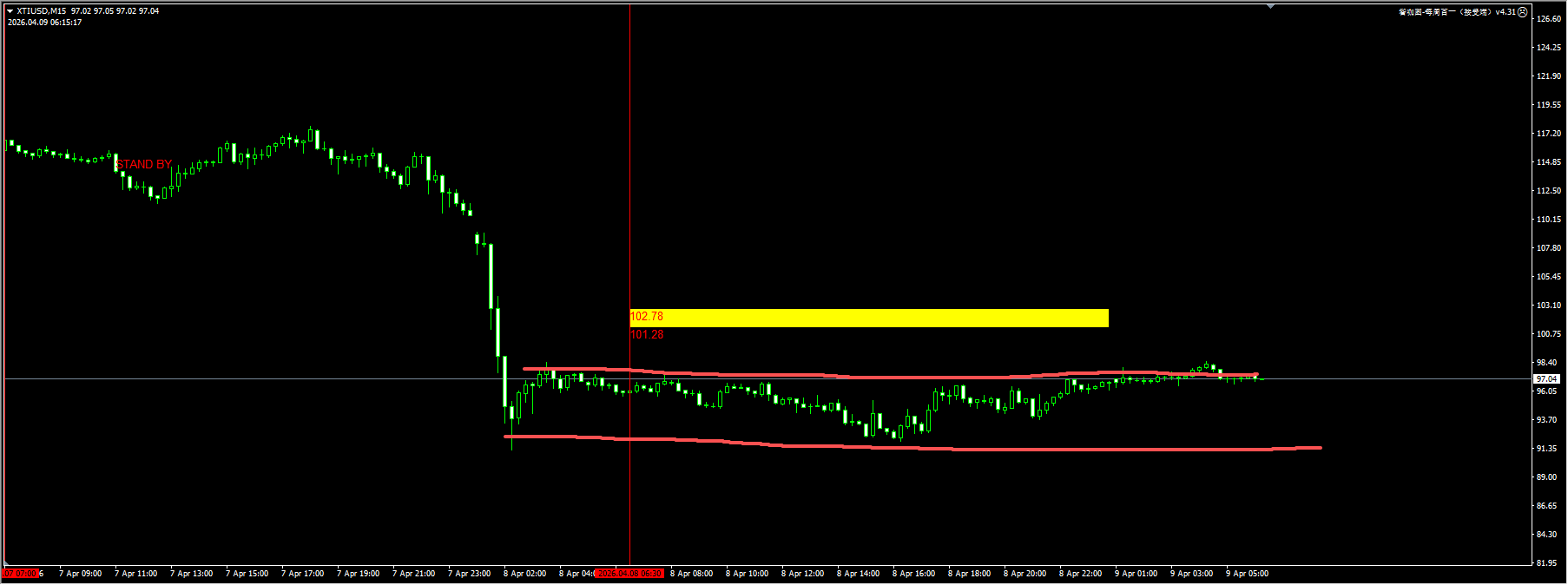This screenshot has width=1568, height=585.
Task: Click the red STAND BY text label
Action: pyautogui.click(x=144, y=164)
